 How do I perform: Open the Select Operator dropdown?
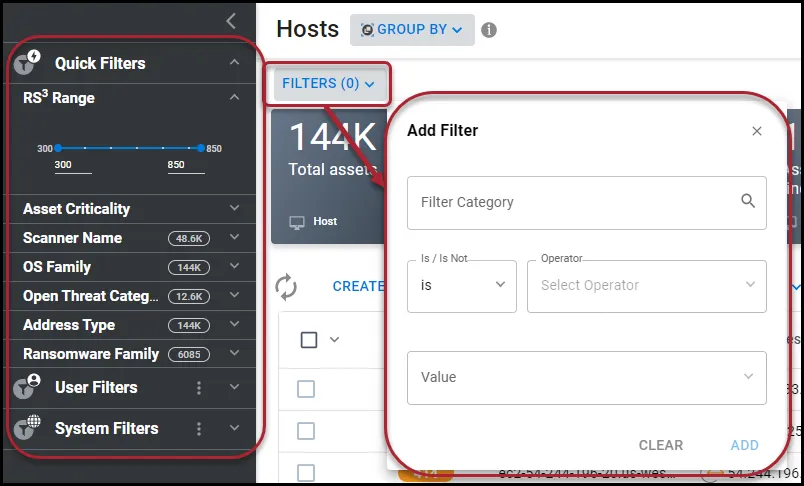[x=647, y=286]
